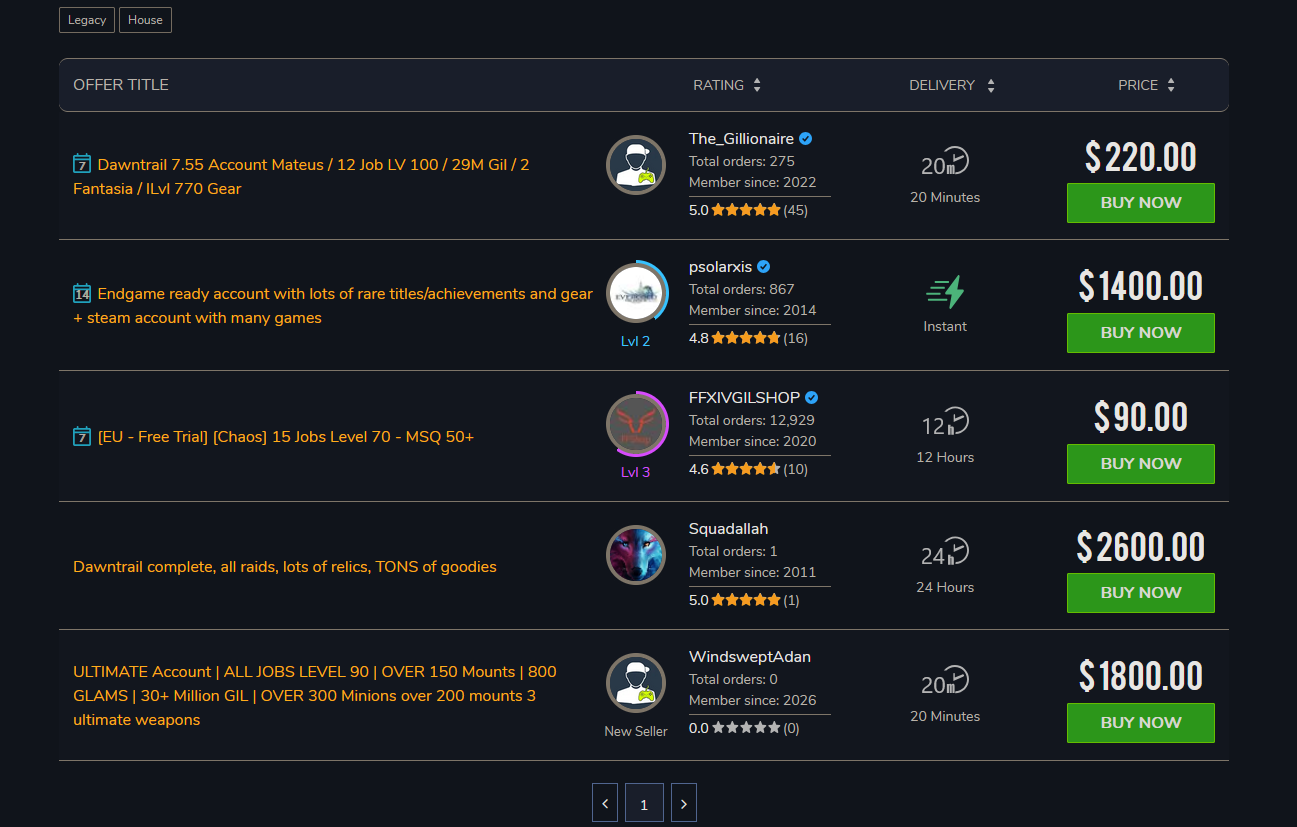Click psolarxis verified badge icon
Viewport: 1297px width, 827px height.
[x=764, y=267]
